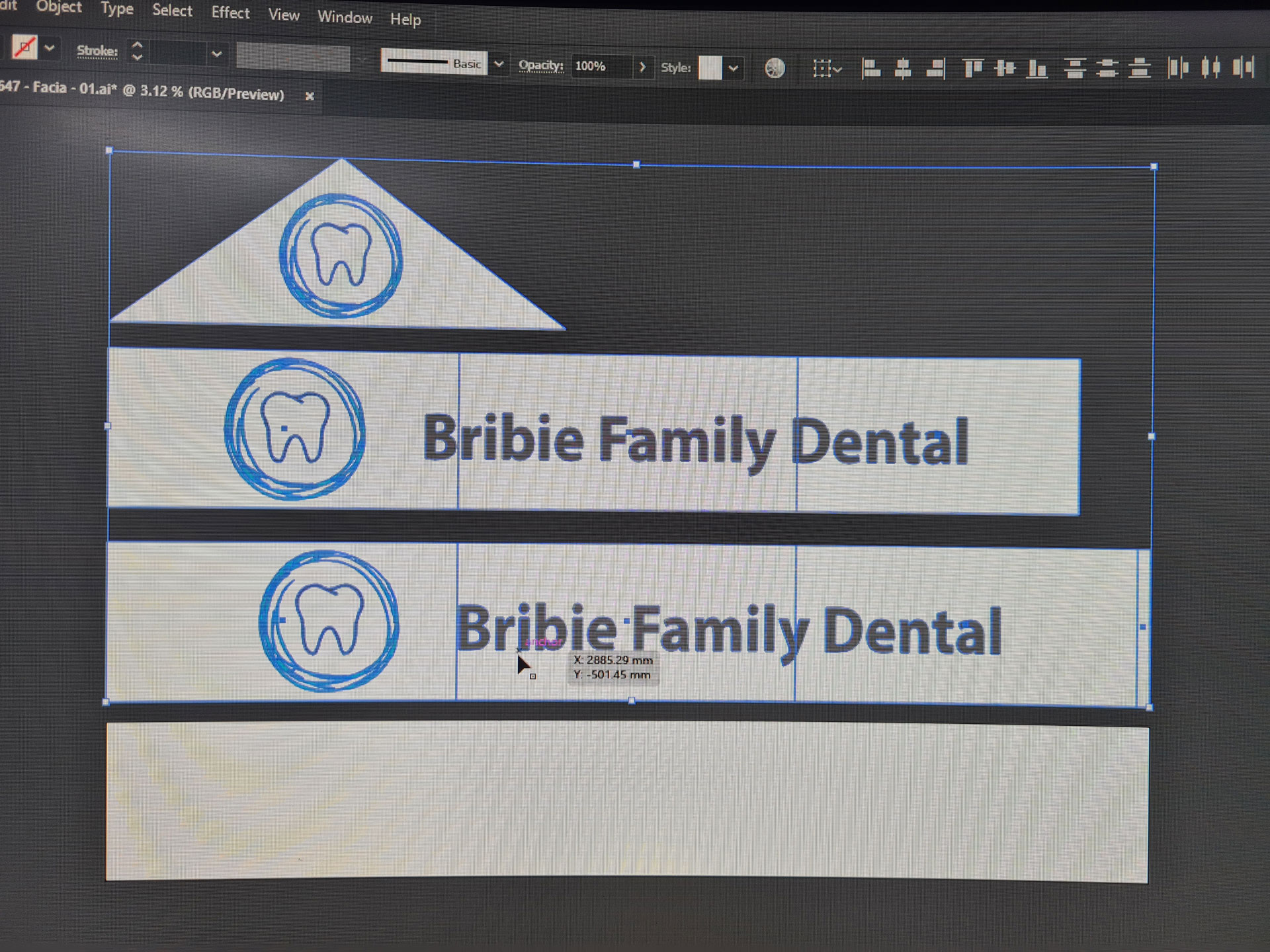
Task: Click Horizontal Align Center icon
Action: 903,68
